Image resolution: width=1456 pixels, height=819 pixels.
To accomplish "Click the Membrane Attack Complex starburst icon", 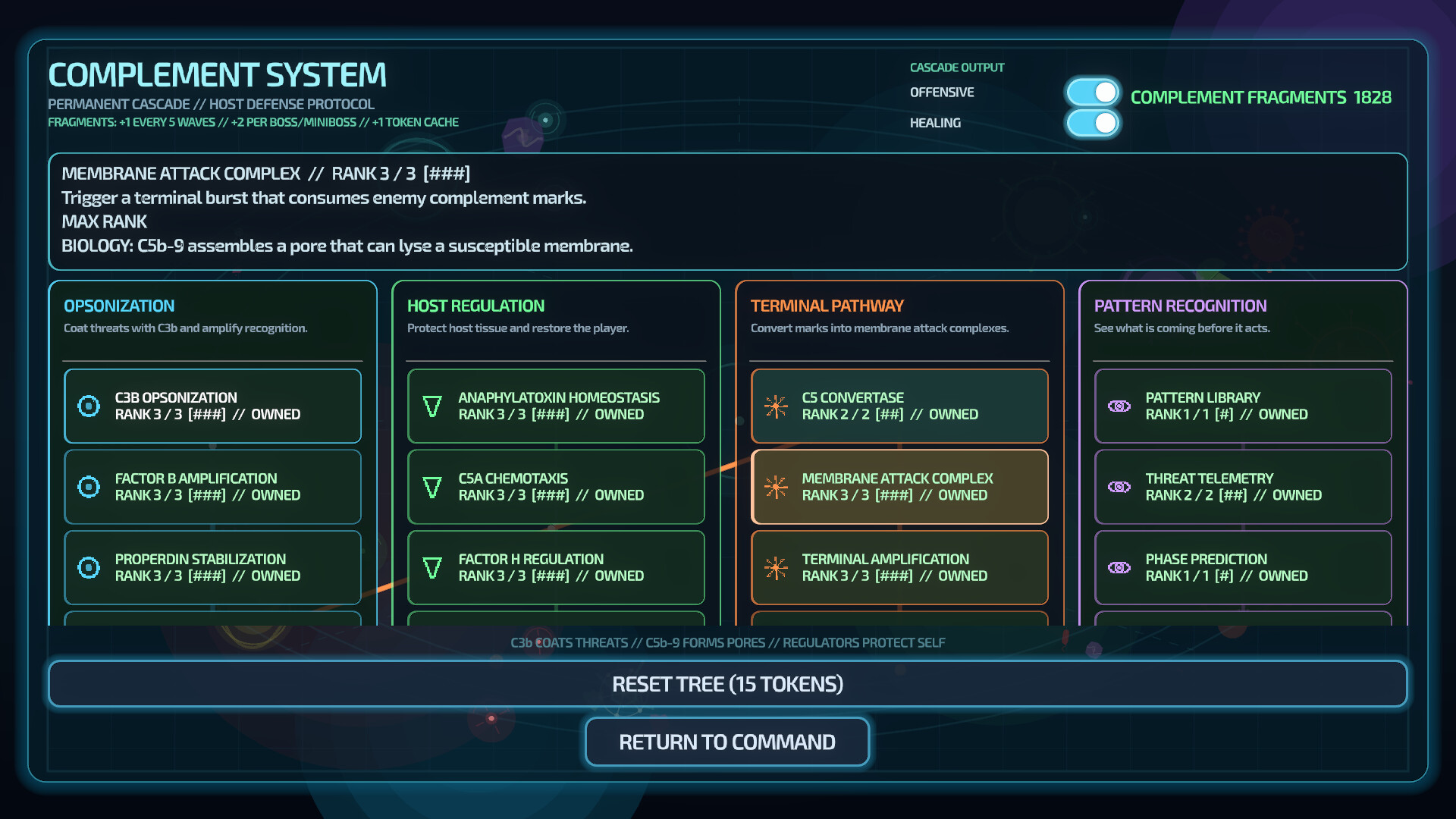I will 776,487.
